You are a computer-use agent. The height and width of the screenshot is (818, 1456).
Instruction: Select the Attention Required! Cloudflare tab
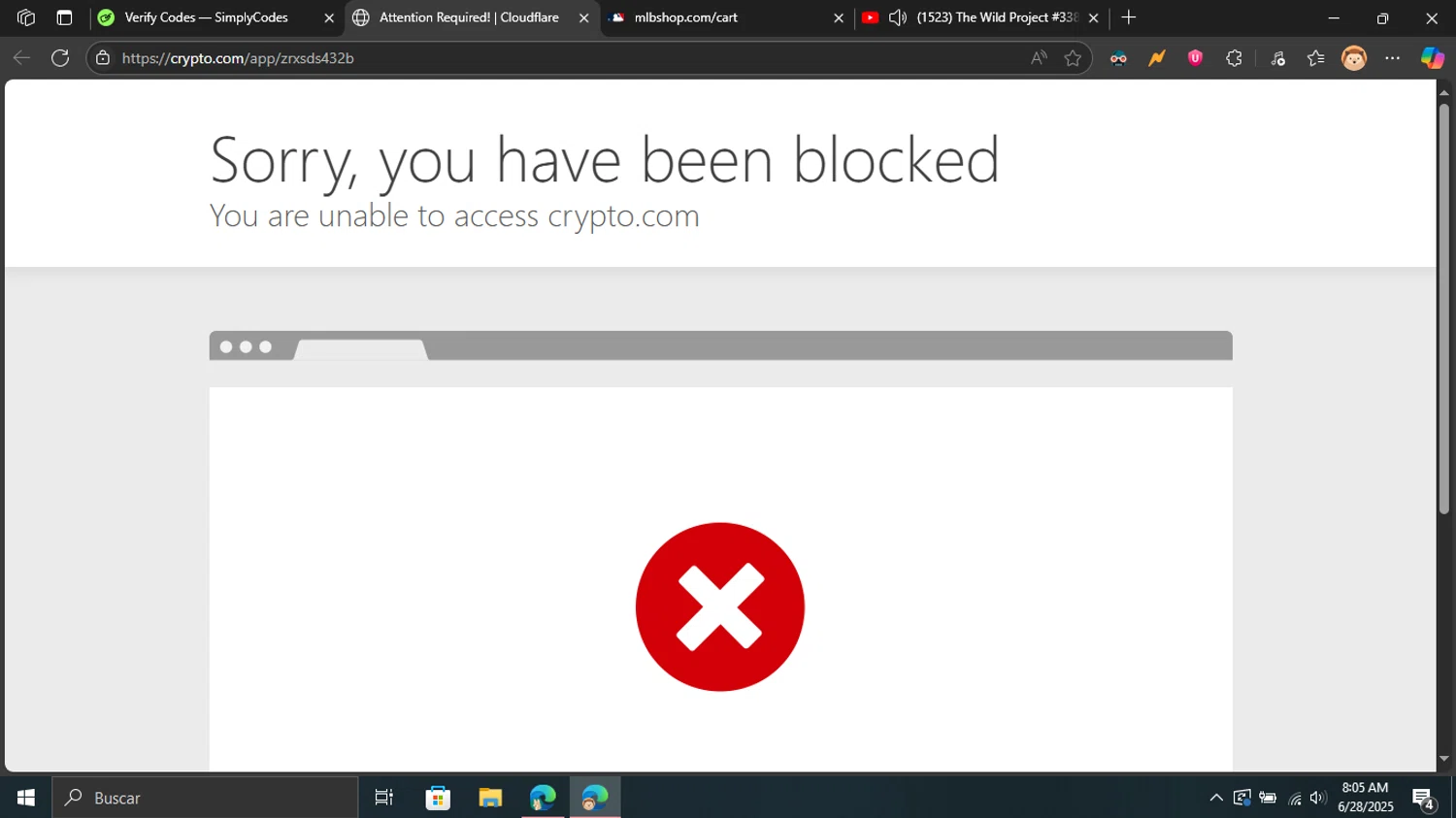click(470, 17)
